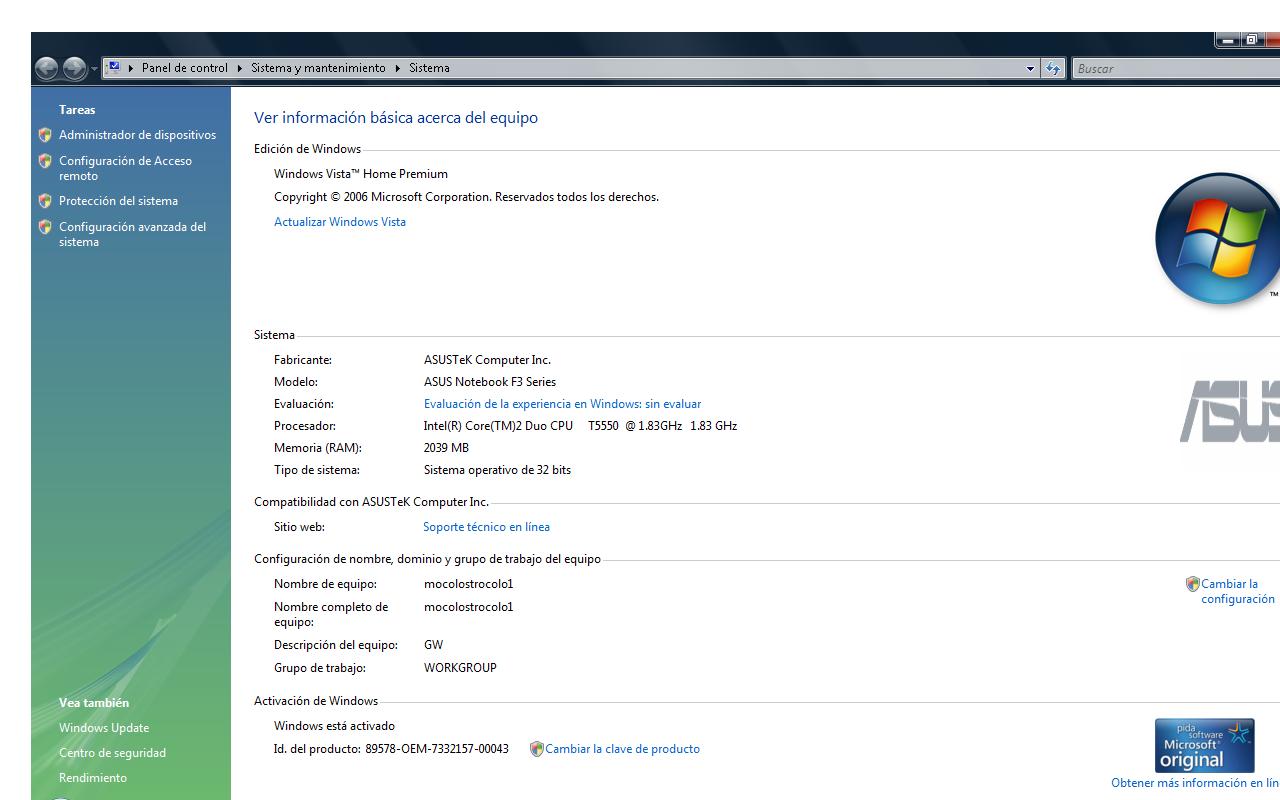Click the computer icon in the address bar
The height and width of the screenshot is (800, 1280).
(x=114, y=68)
